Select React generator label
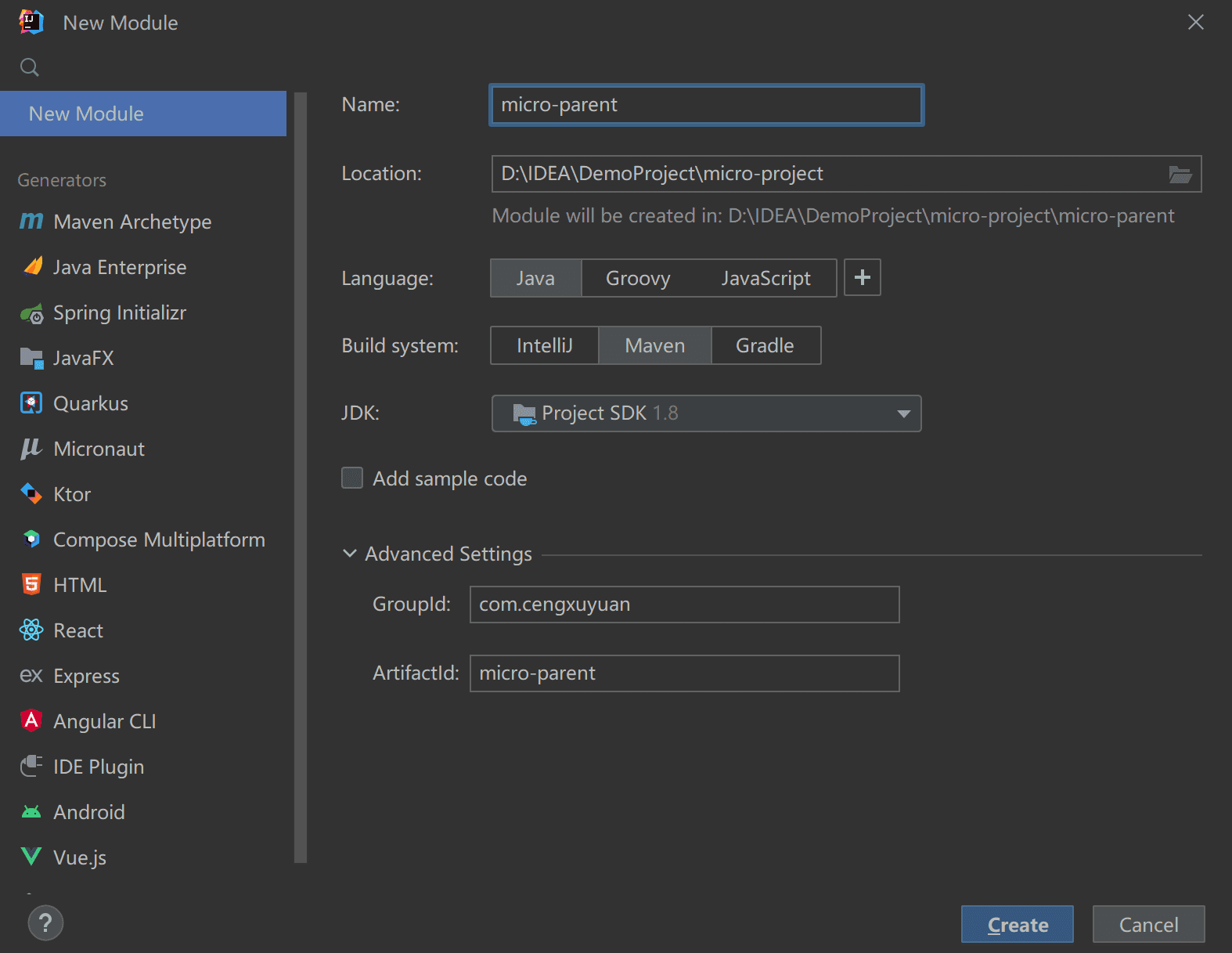The image size is (1232, 953). (x=78, y=630)
